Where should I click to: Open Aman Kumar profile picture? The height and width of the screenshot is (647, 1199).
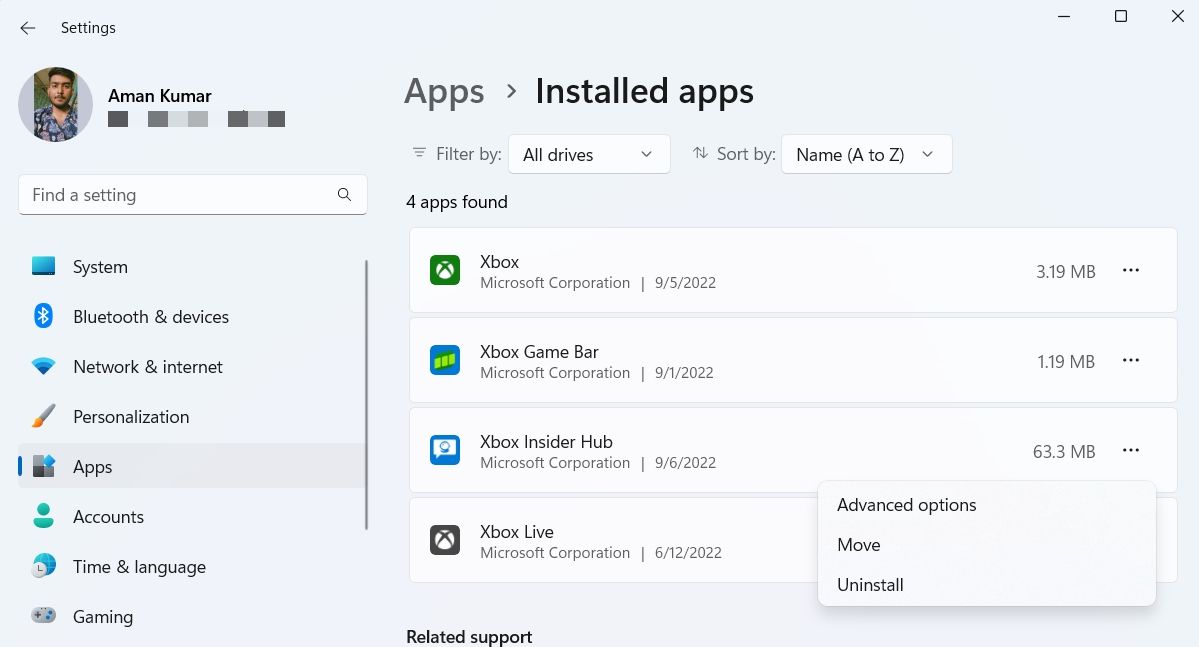[x=56, y=105]
